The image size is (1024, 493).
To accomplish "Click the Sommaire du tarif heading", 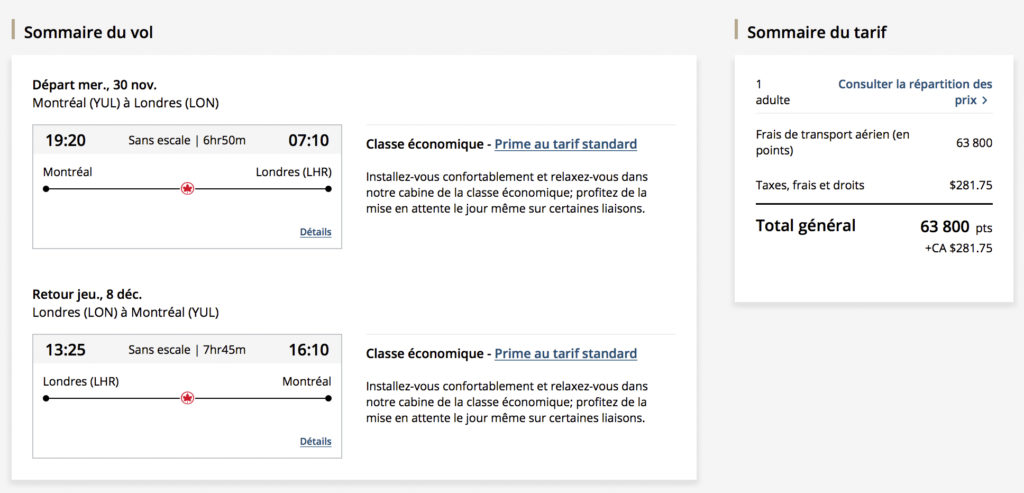I will pos(816,32).
